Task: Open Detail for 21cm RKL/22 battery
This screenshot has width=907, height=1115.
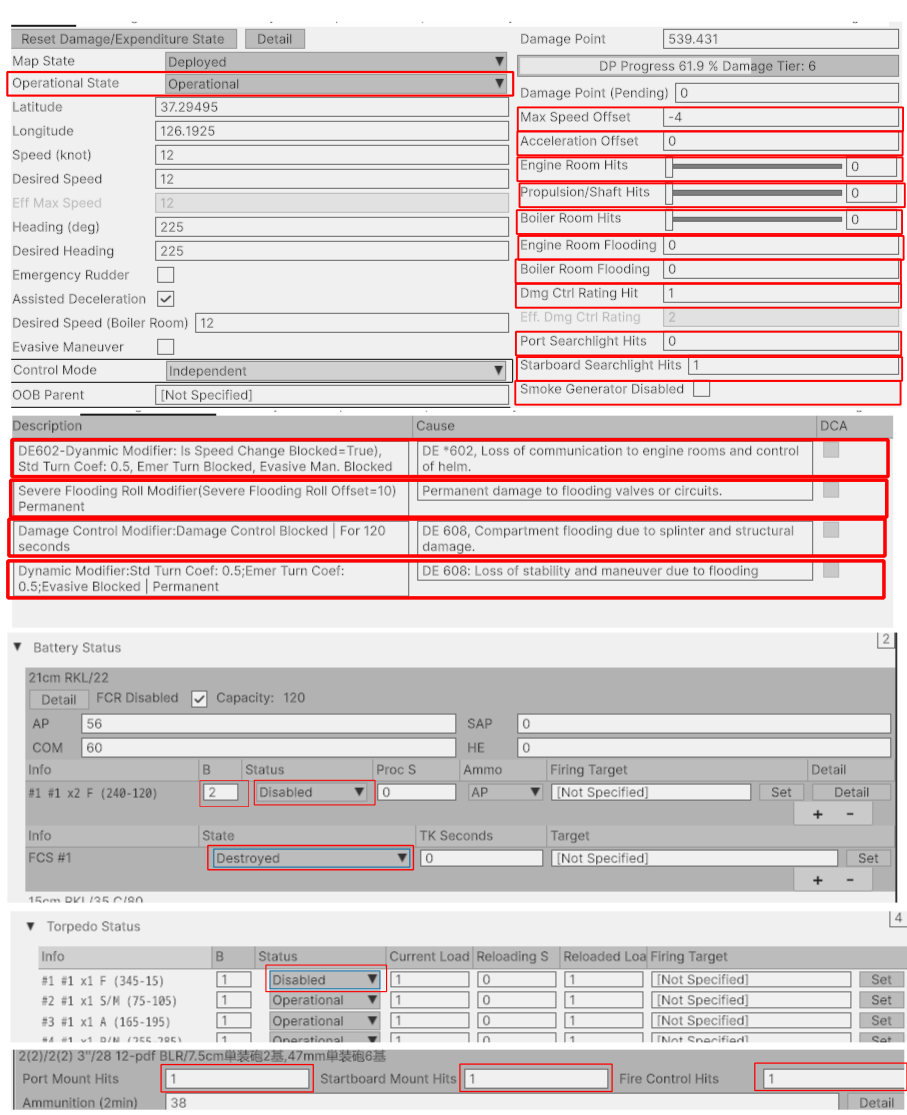Action: (58, 700)
